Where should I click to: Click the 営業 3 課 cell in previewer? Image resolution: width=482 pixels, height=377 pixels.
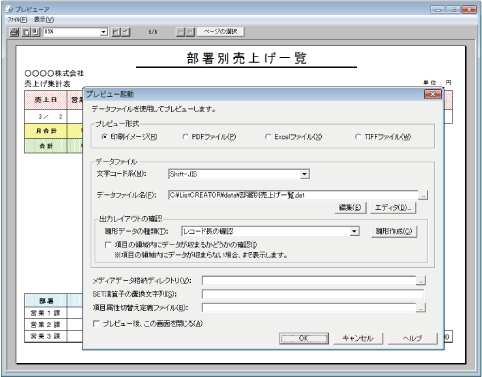pyautogui.click(x=46, y=336)
